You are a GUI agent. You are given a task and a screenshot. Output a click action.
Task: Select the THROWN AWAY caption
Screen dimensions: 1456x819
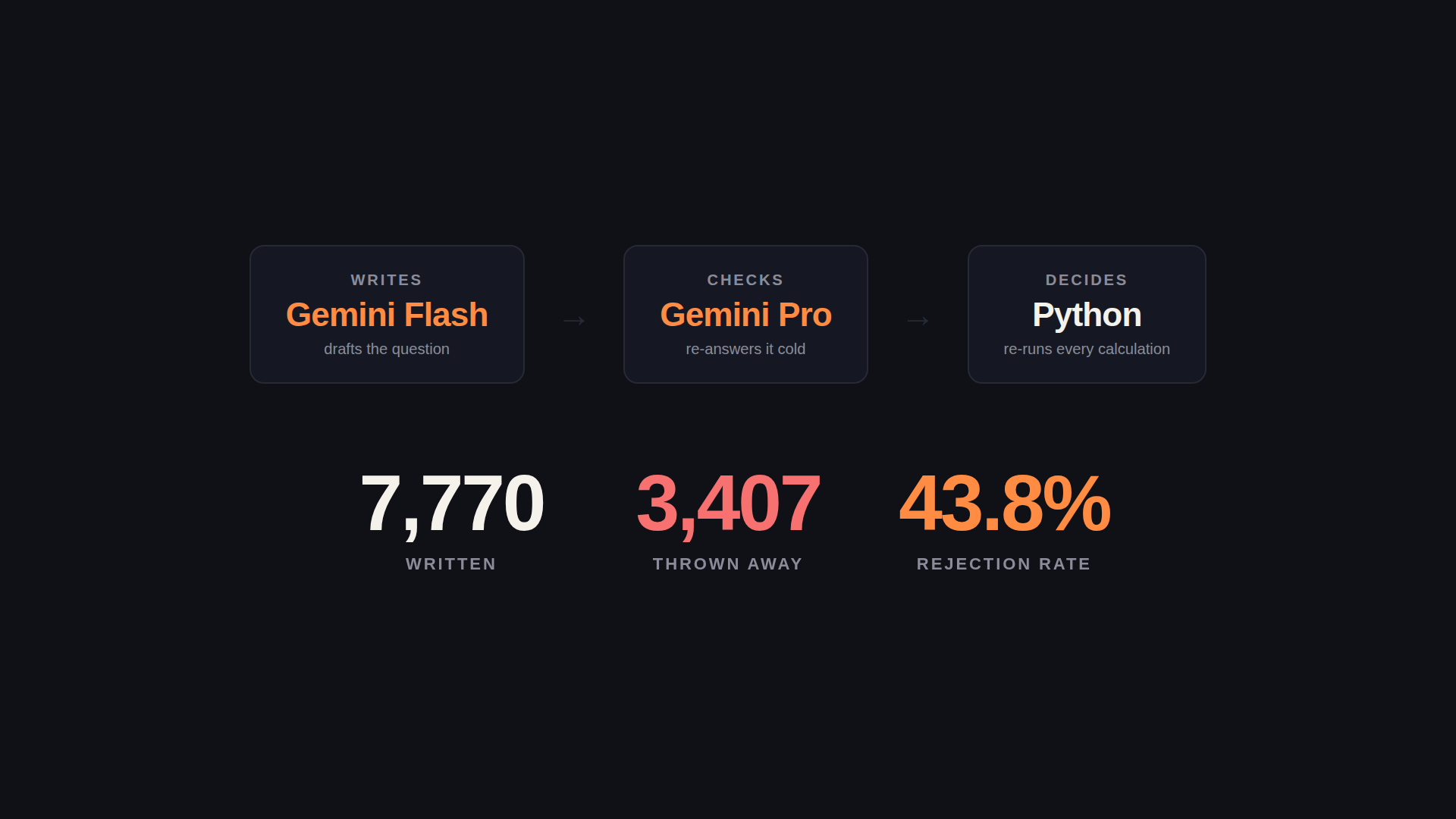(x=728, y=564)
